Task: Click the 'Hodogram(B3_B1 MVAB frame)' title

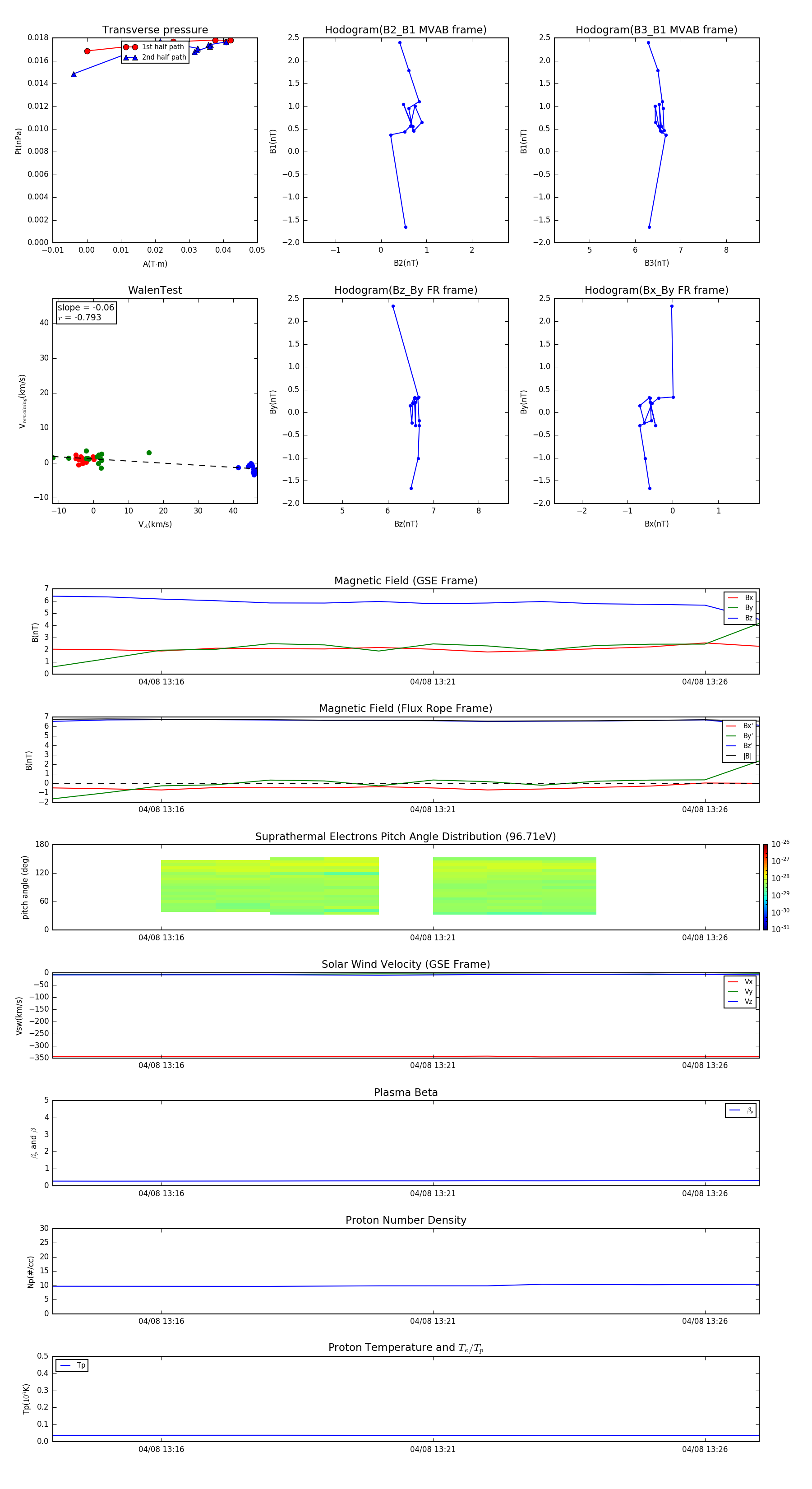Action: pos(656,30)
